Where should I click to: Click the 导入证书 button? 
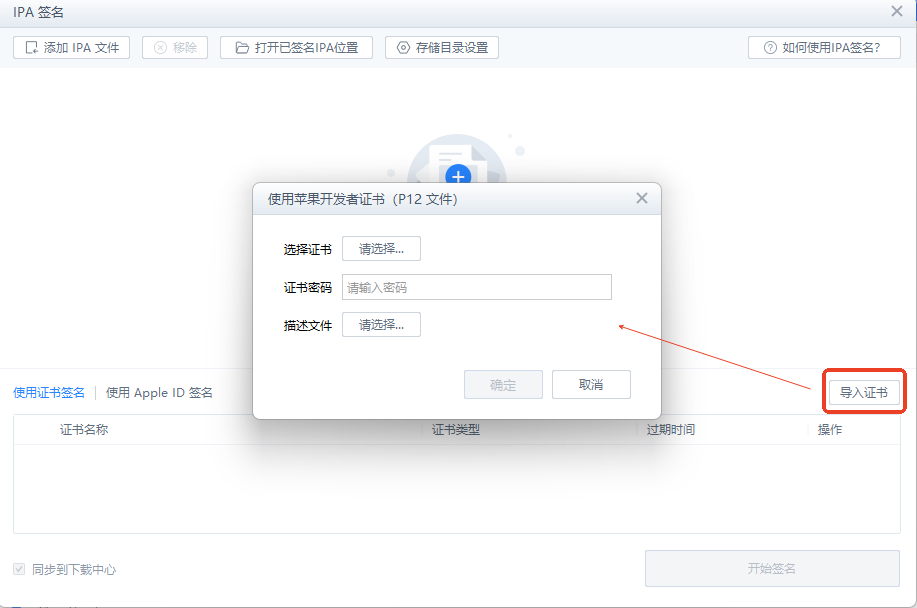(x=864, y=392)
